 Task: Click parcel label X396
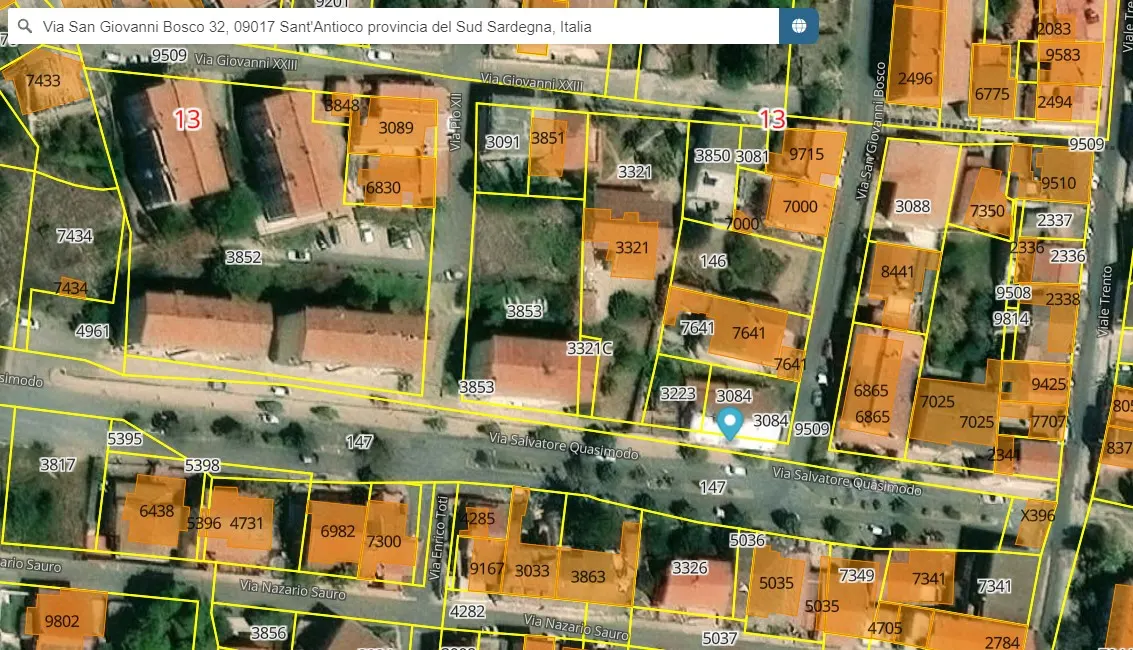tap(1038, 516)
